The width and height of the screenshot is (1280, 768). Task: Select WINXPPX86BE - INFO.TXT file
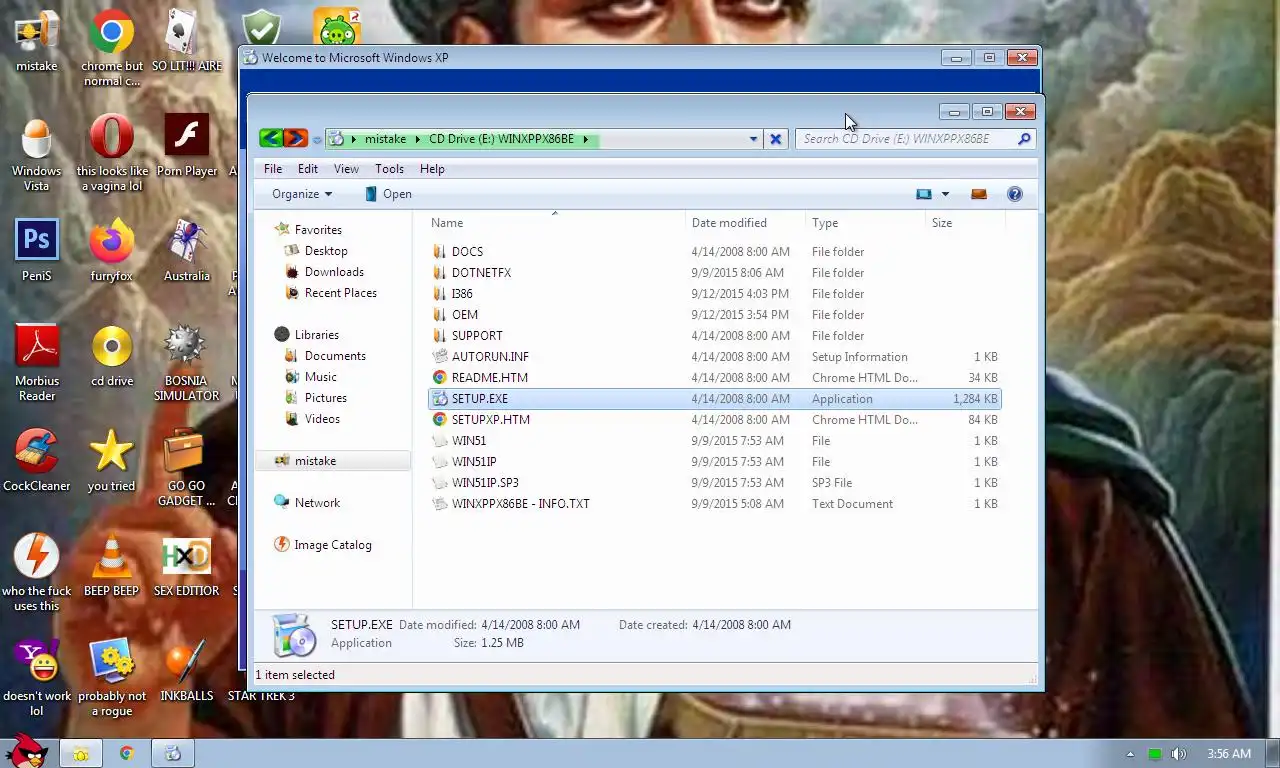(714, 504)
